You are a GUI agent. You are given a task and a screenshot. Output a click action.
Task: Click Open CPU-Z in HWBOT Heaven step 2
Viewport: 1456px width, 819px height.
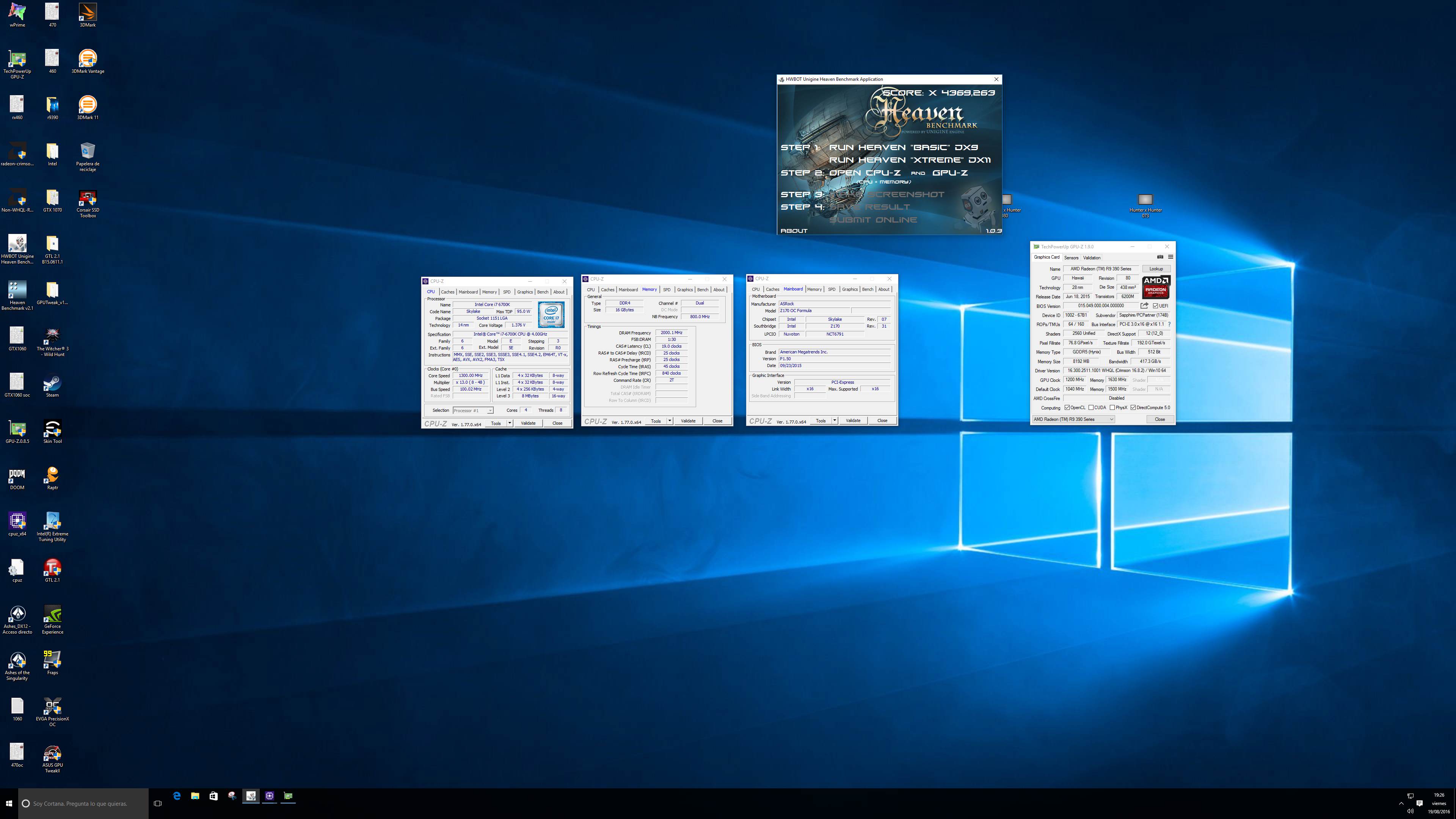[865, 173]
